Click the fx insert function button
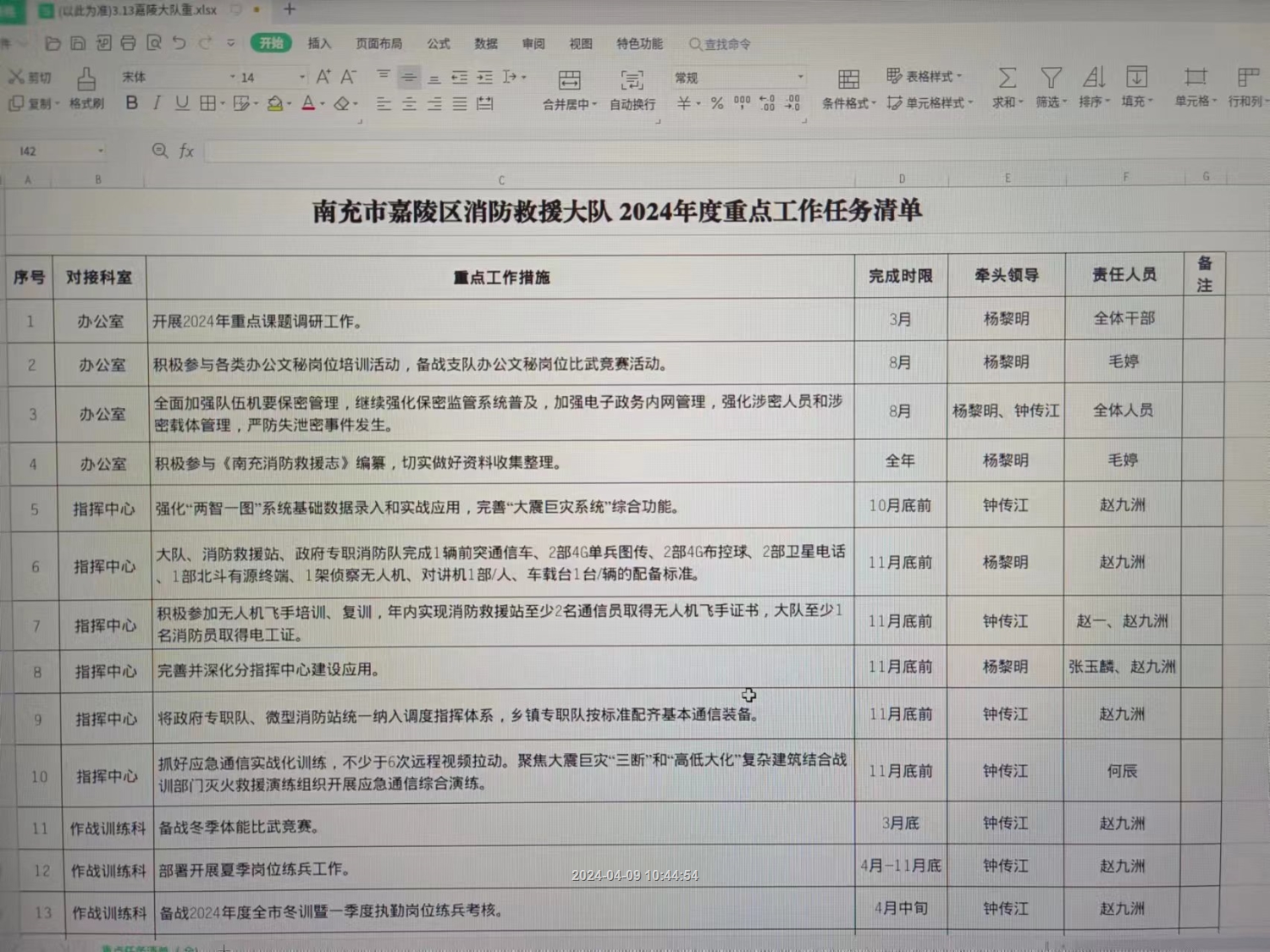 tap(186, 151)
